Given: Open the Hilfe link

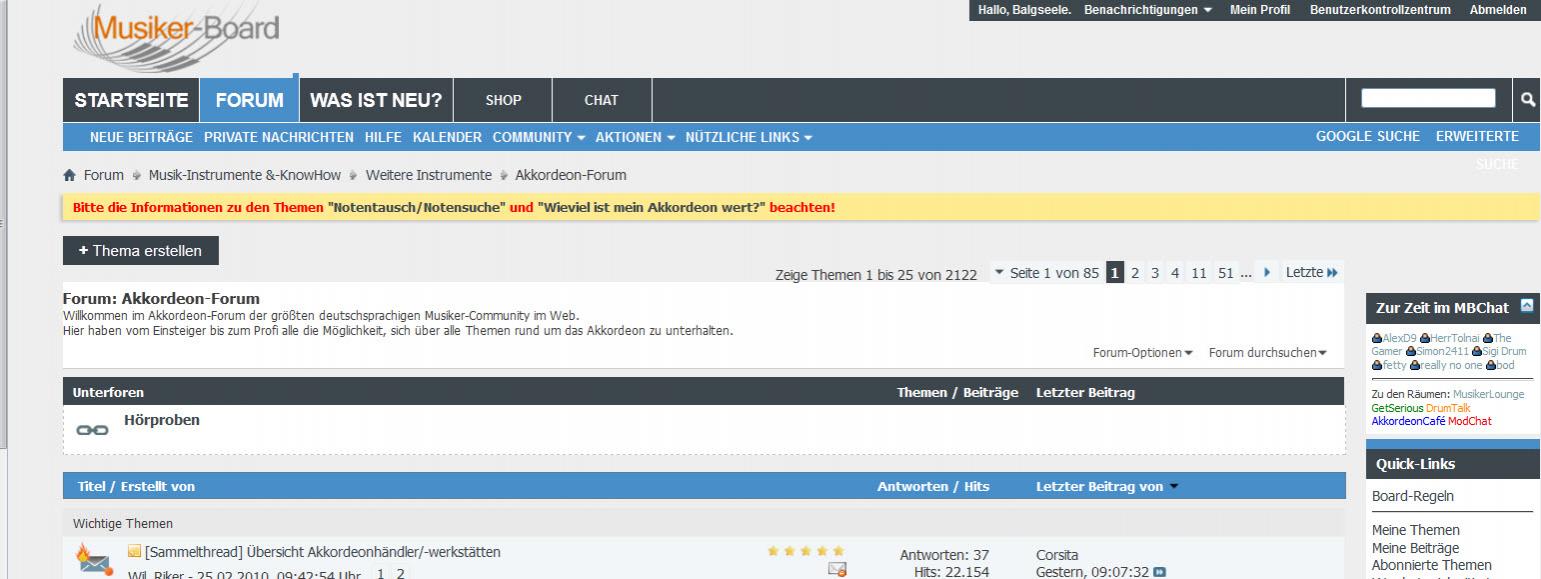Looking at the screenshot, I should coord(383,137).
